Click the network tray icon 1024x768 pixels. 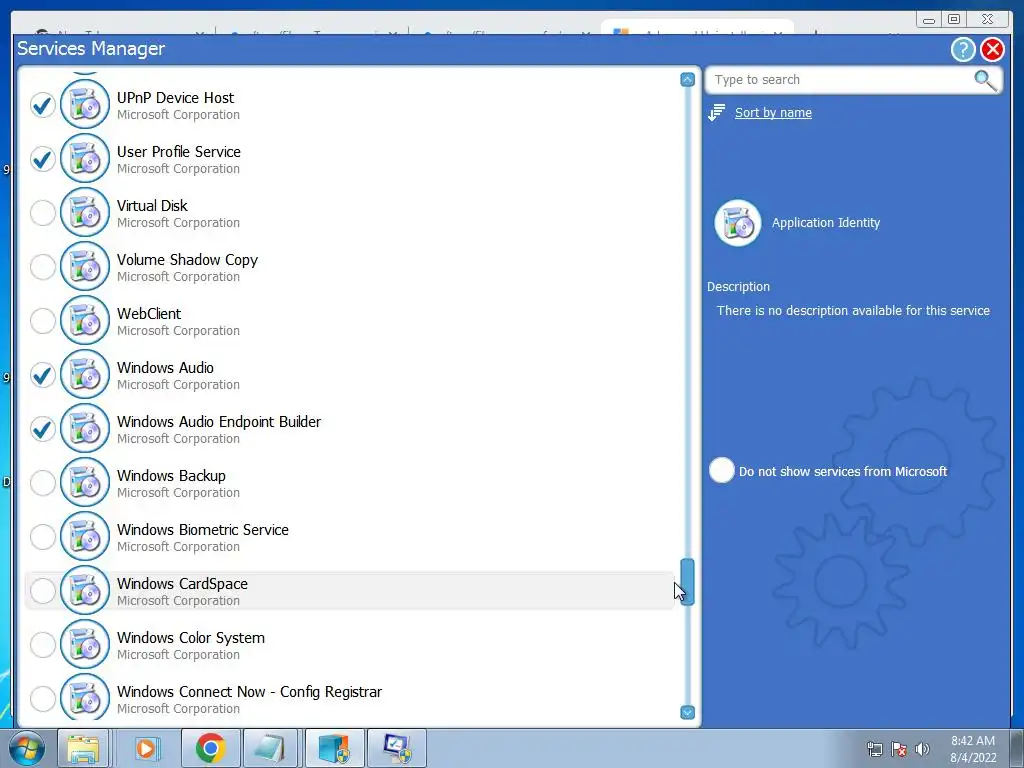874,749
